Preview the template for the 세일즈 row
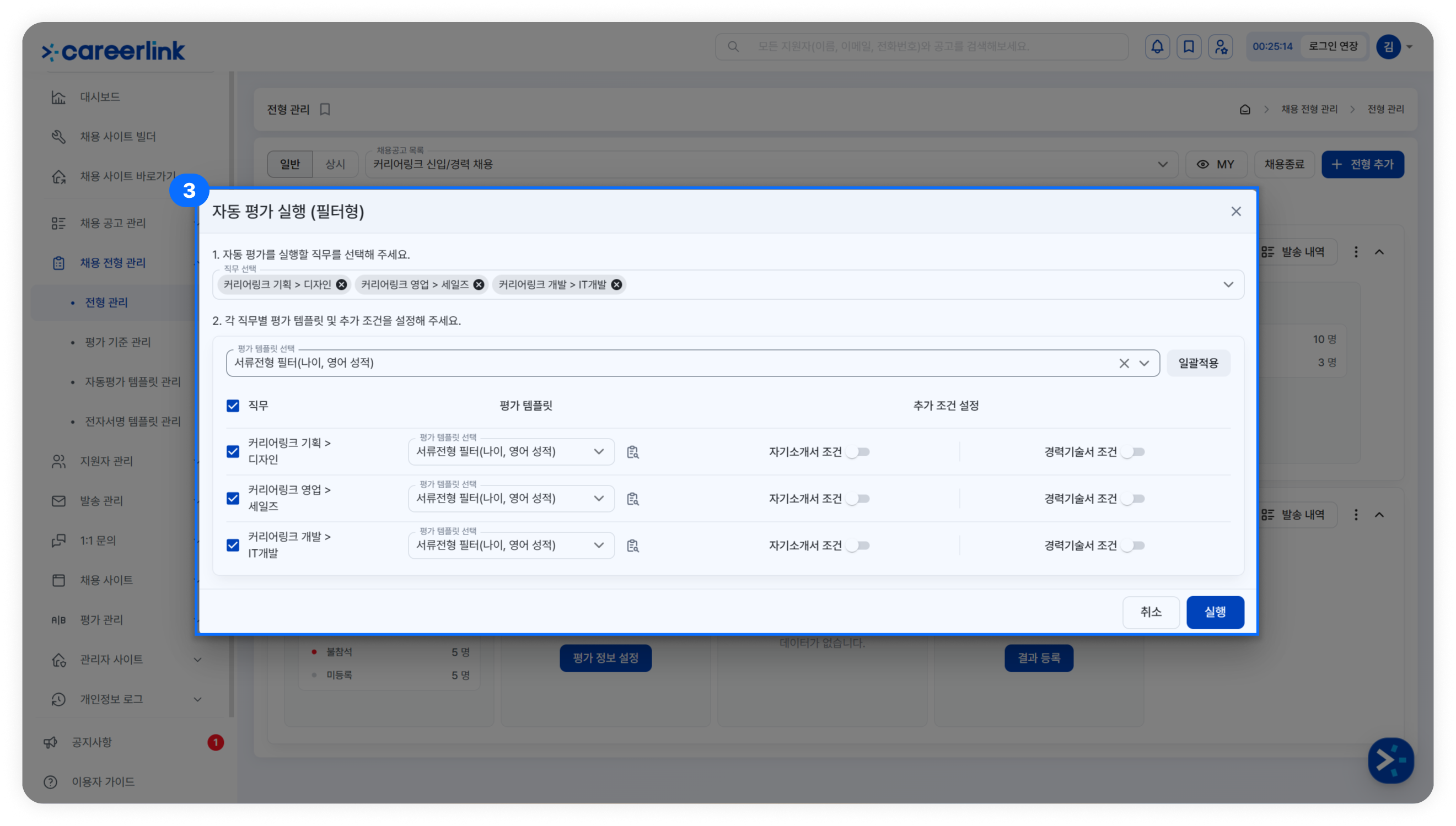This screenshot has width=1456, height=826. [x=633, y=499]
